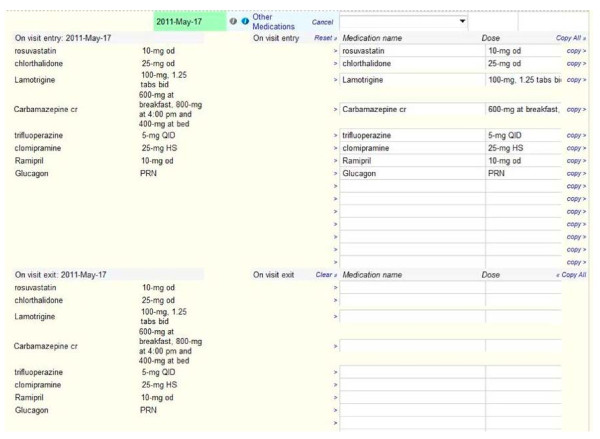This screenshot has height=439, width=600.
Task: Click Clear for On visit exit
Action: tap(326, 274)
